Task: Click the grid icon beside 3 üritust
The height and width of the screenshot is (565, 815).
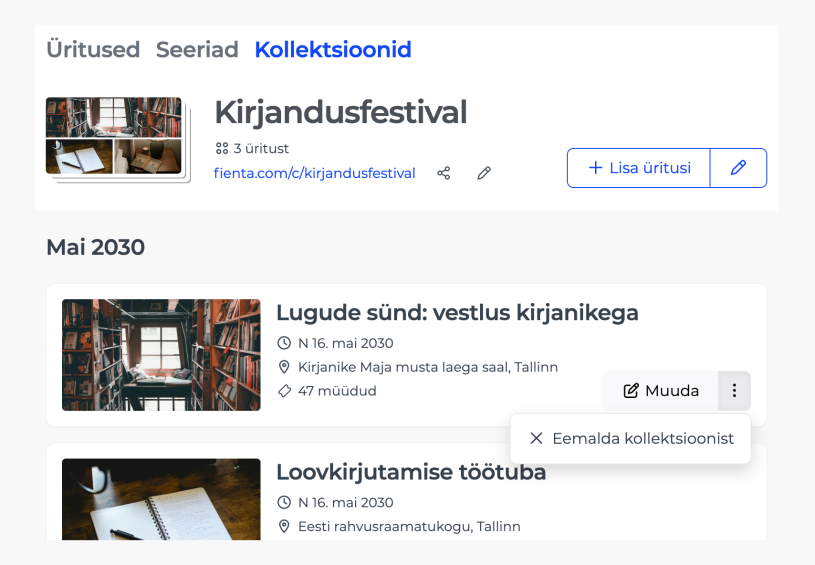Action: [222, 149]
